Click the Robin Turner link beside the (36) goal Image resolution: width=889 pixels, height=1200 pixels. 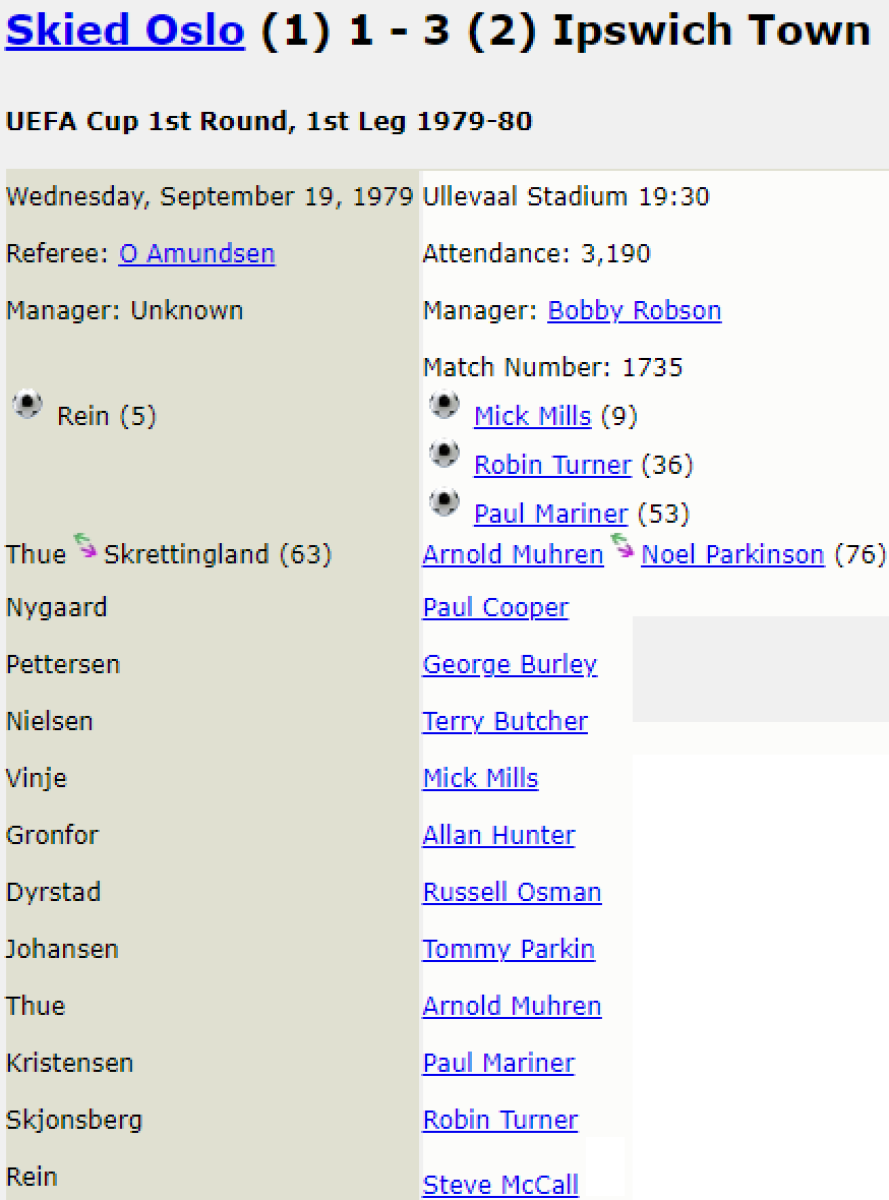pyautogui.click(x=552, y=465)
